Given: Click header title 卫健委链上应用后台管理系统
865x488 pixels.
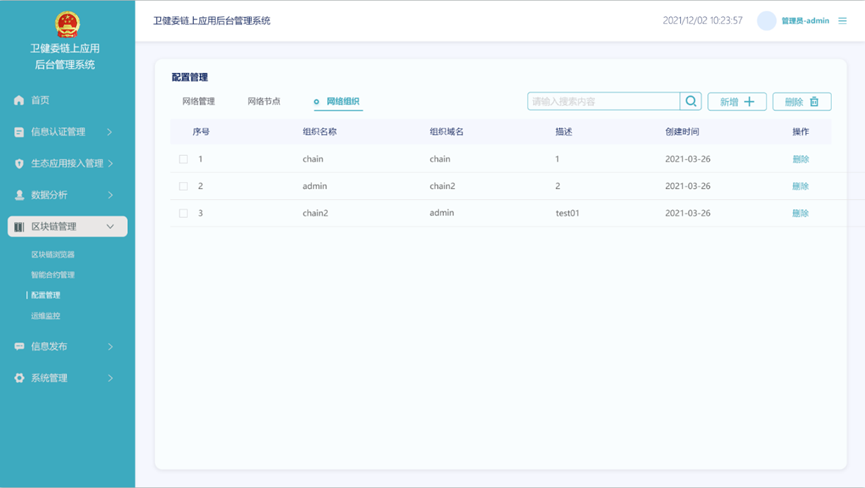Looking at the screenshot, I should coord(211,20).
